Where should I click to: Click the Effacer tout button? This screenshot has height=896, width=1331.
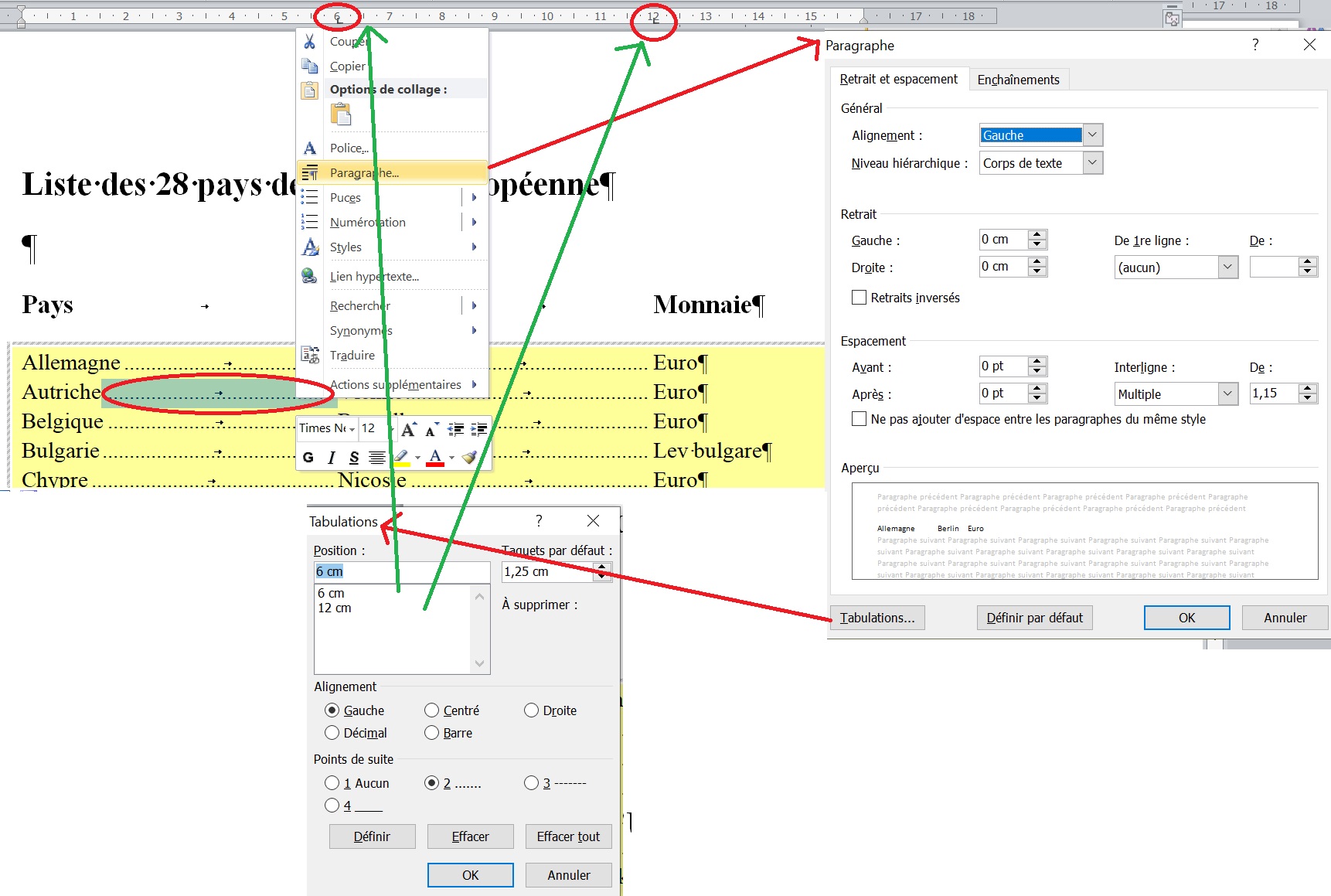[568, 836]
